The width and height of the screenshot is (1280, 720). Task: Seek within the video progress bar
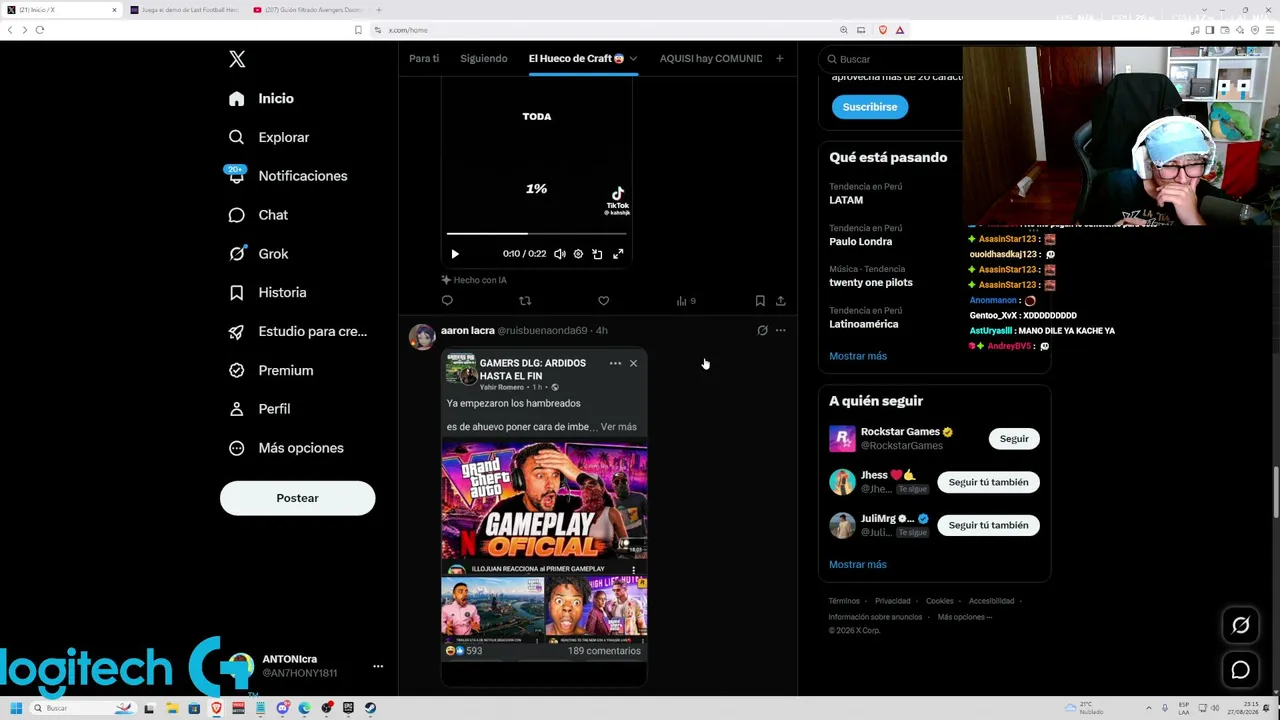click(x=537, y=234)
